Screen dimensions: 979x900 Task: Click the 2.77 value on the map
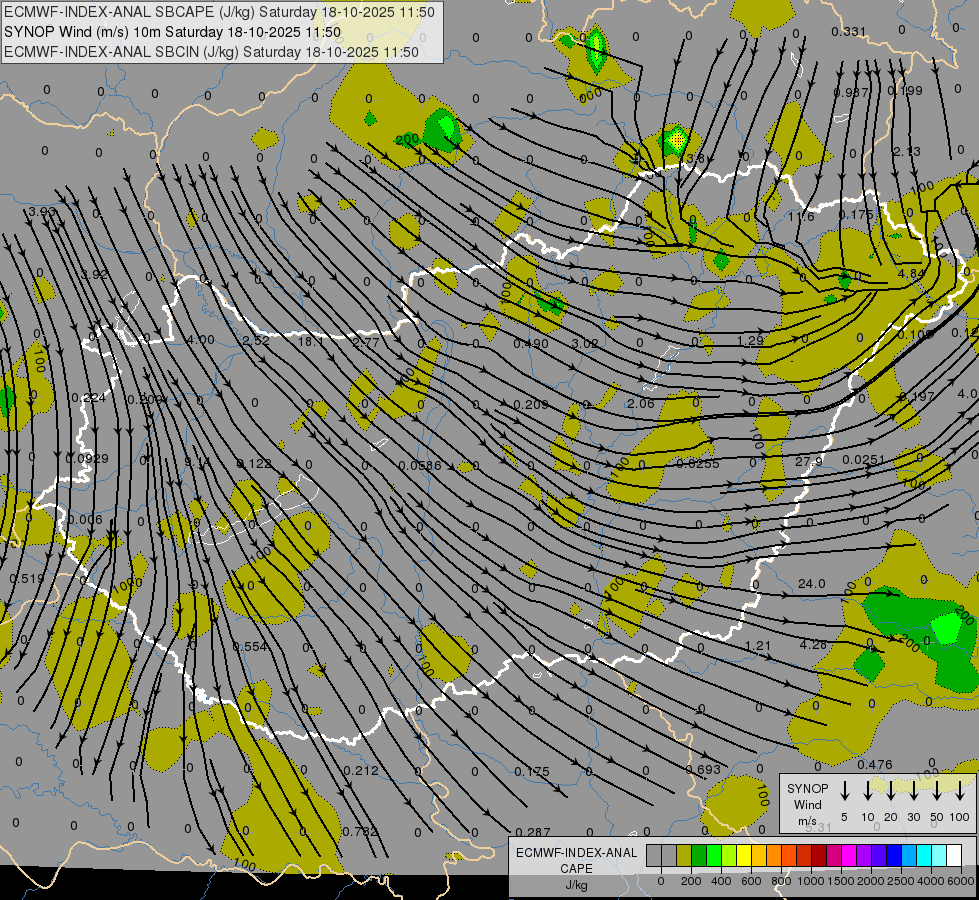click(366, 342)
